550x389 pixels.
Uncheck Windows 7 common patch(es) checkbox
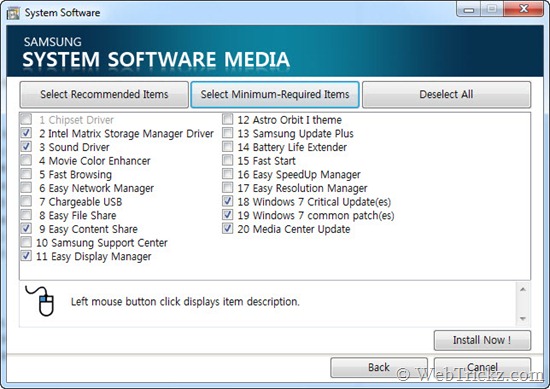tap(228, 215)
